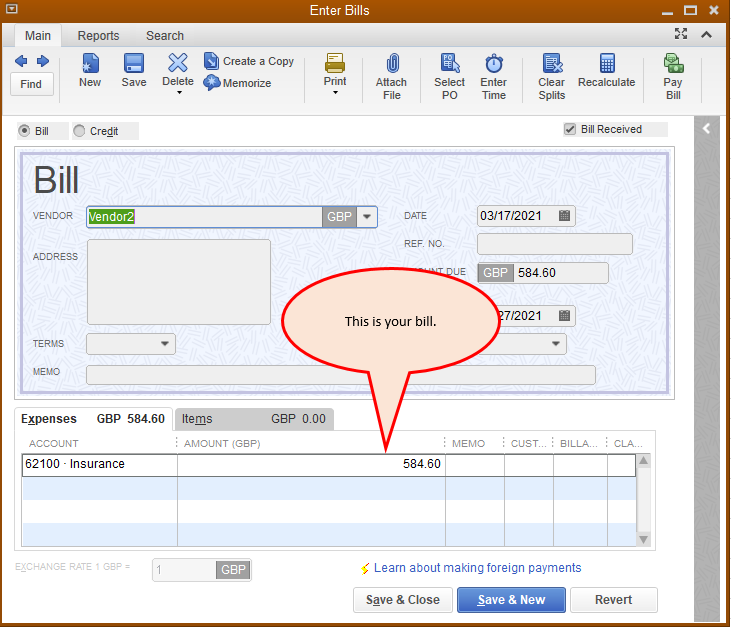Click the Print icon
The image size is (731, 627).
point(335,63)
